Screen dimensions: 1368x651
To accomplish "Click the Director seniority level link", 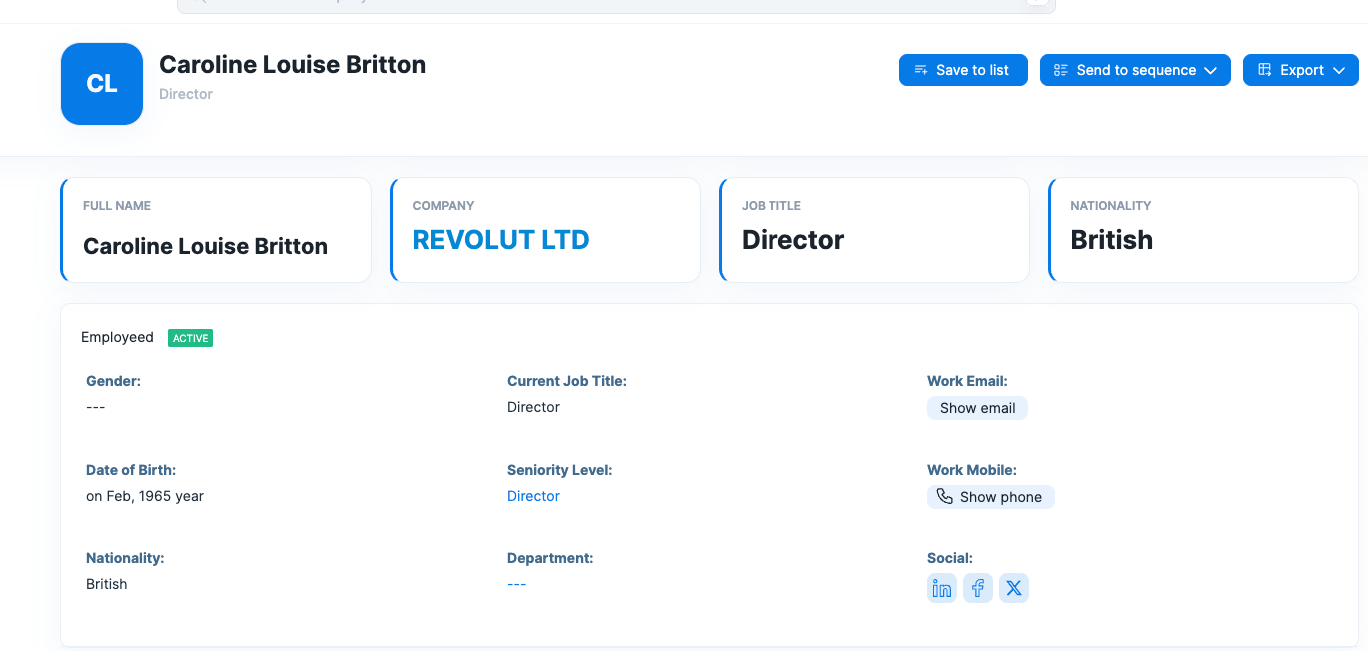I will (x=533, y=496).
